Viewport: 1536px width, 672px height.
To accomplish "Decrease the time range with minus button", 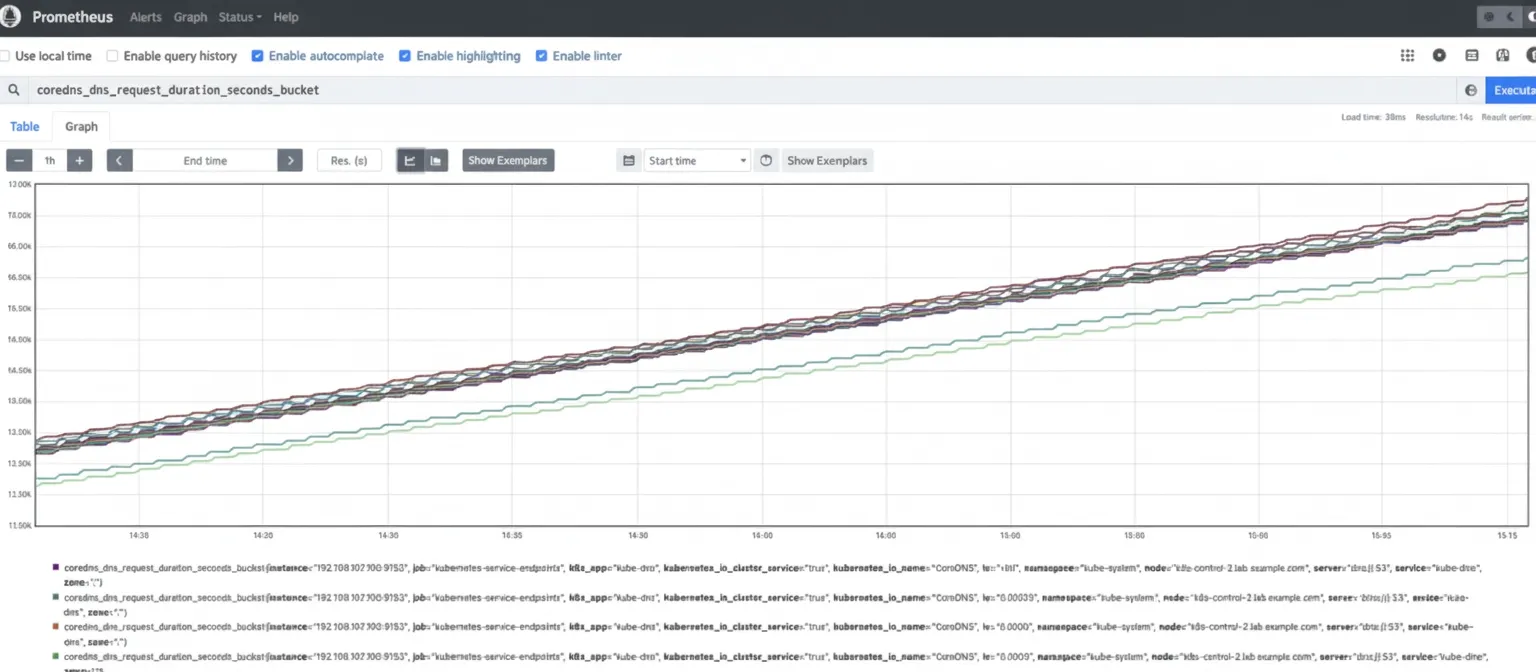I will (x=19, y=160).
